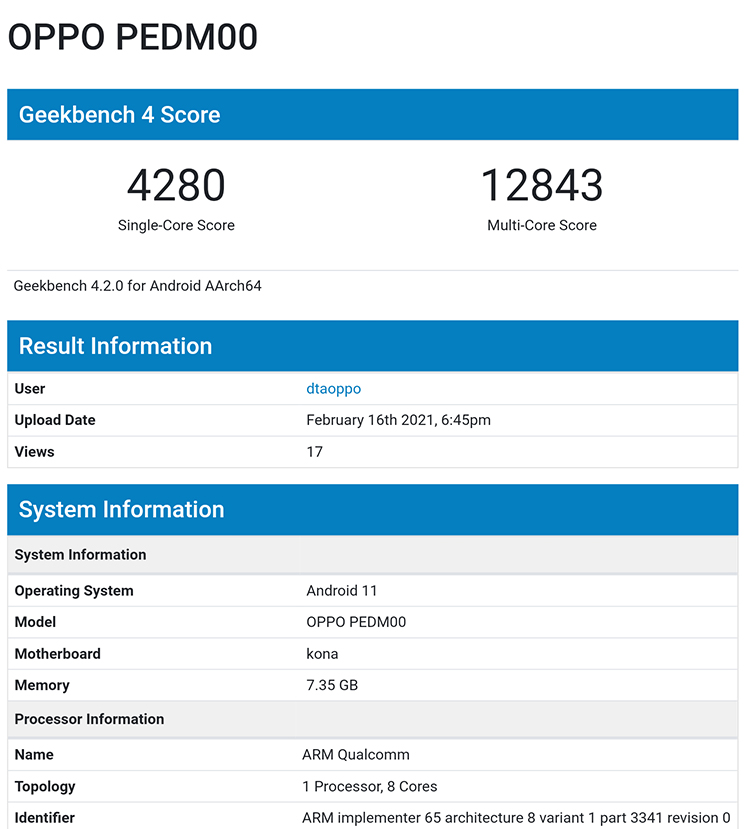Select the ARM implementer 65 identifier value
This screenshot has height=829, width=750.
tap(516, 818)
